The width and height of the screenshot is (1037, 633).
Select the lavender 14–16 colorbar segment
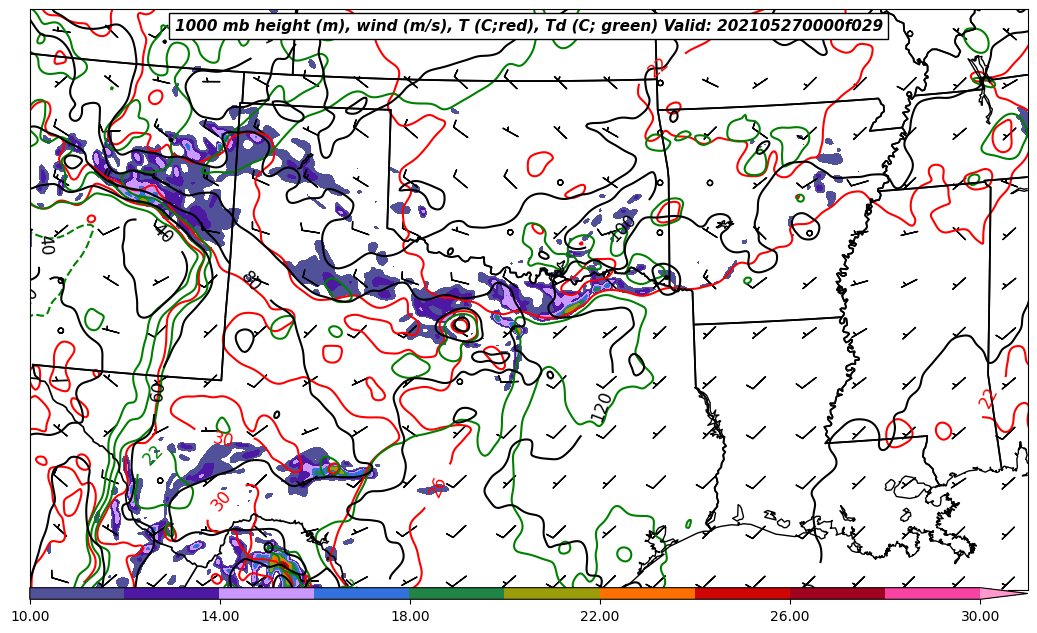click(x=267, y=593)
